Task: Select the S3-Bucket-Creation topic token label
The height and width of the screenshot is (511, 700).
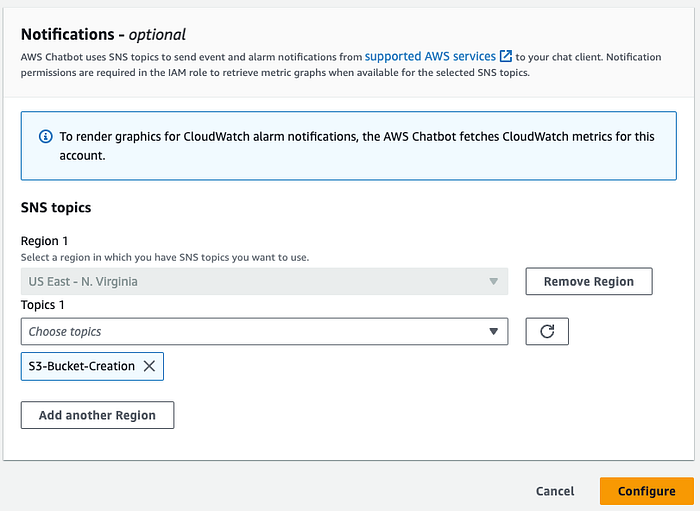Action: coord(82,366)
